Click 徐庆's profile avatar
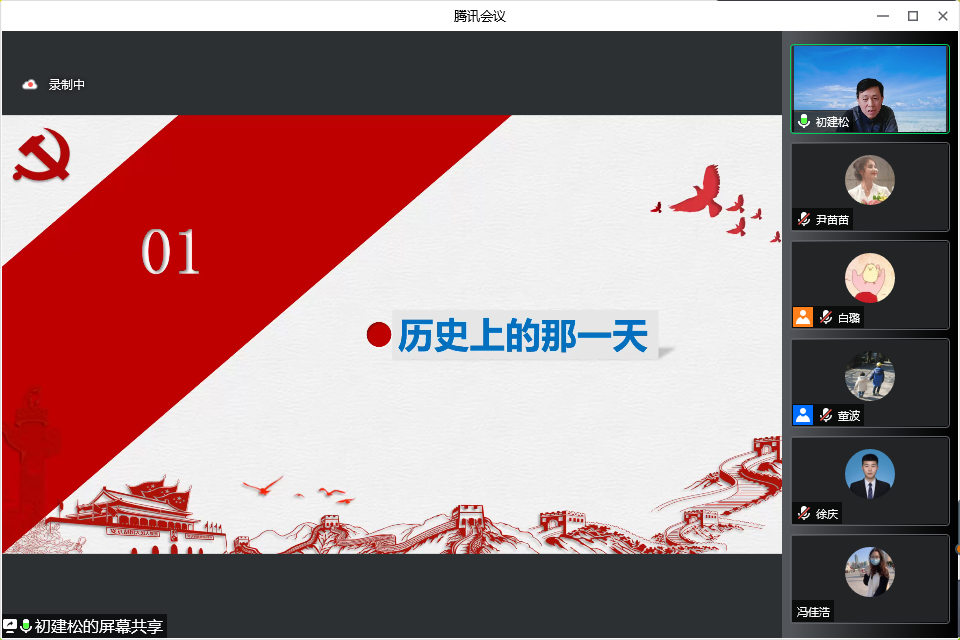 [x=869, y=474]
